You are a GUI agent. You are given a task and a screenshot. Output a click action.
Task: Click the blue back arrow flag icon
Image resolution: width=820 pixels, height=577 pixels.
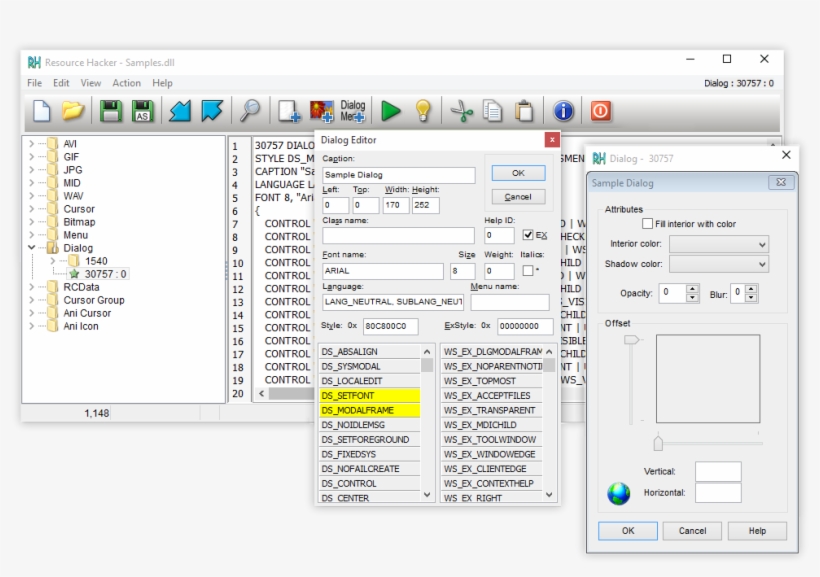[x=180, y=111]
